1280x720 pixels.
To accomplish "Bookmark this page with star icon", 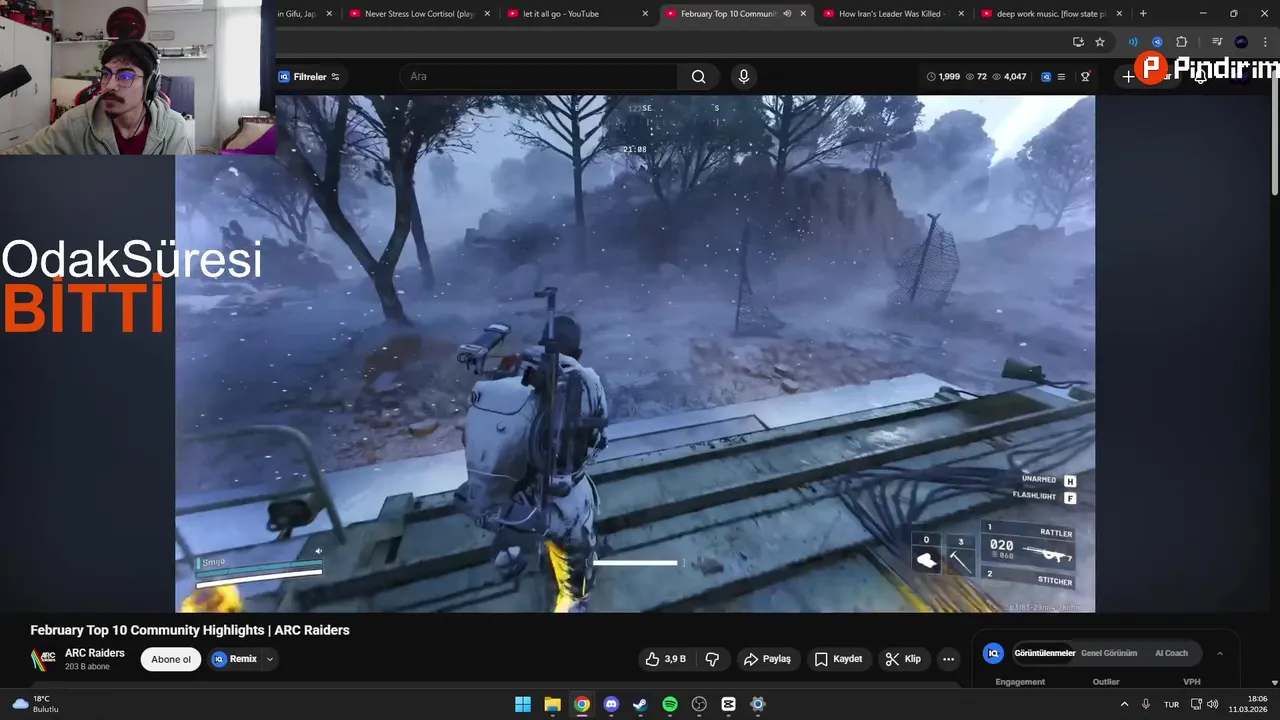I will [1100, 42].
